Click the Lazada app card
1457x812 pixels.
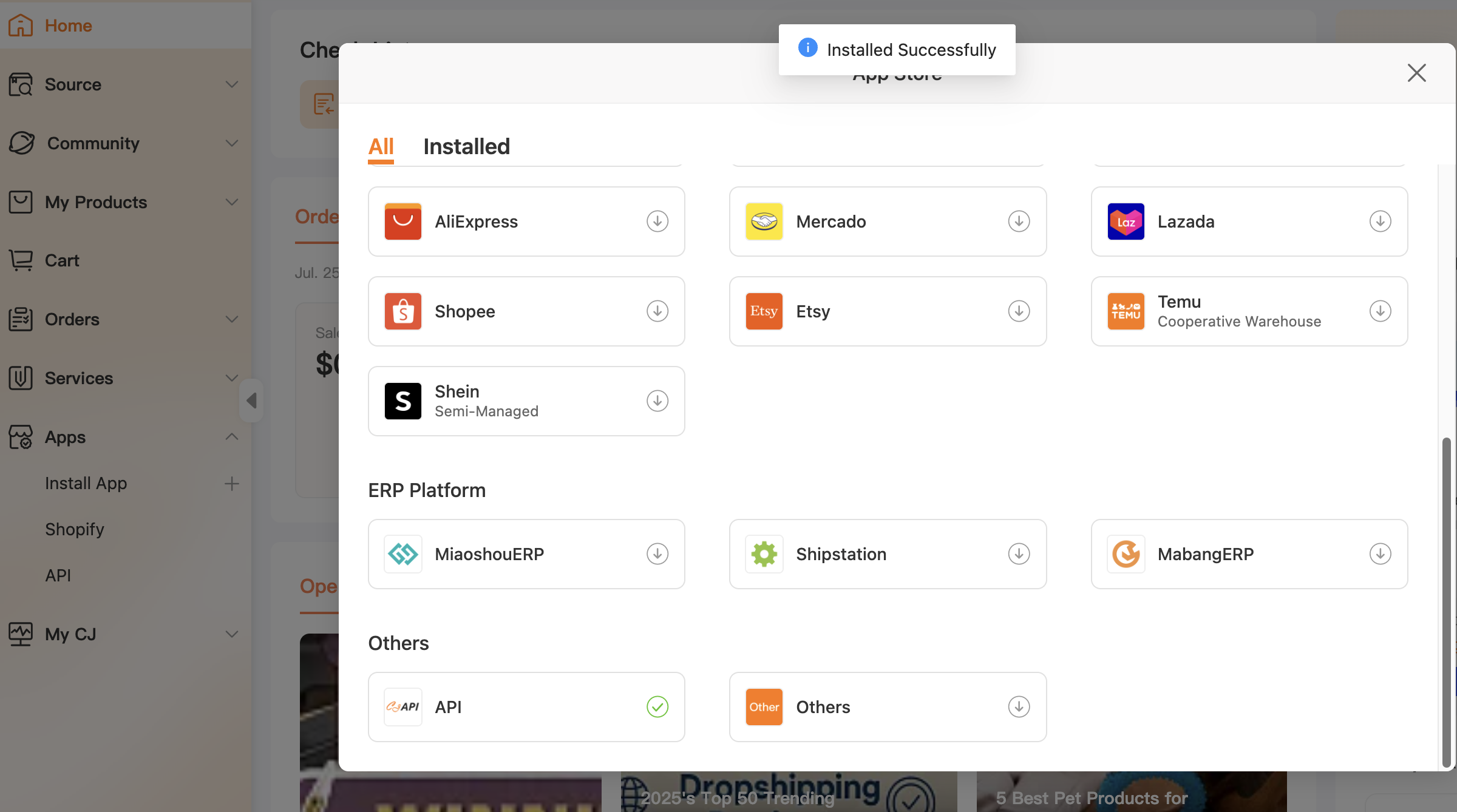point(1249,222)
